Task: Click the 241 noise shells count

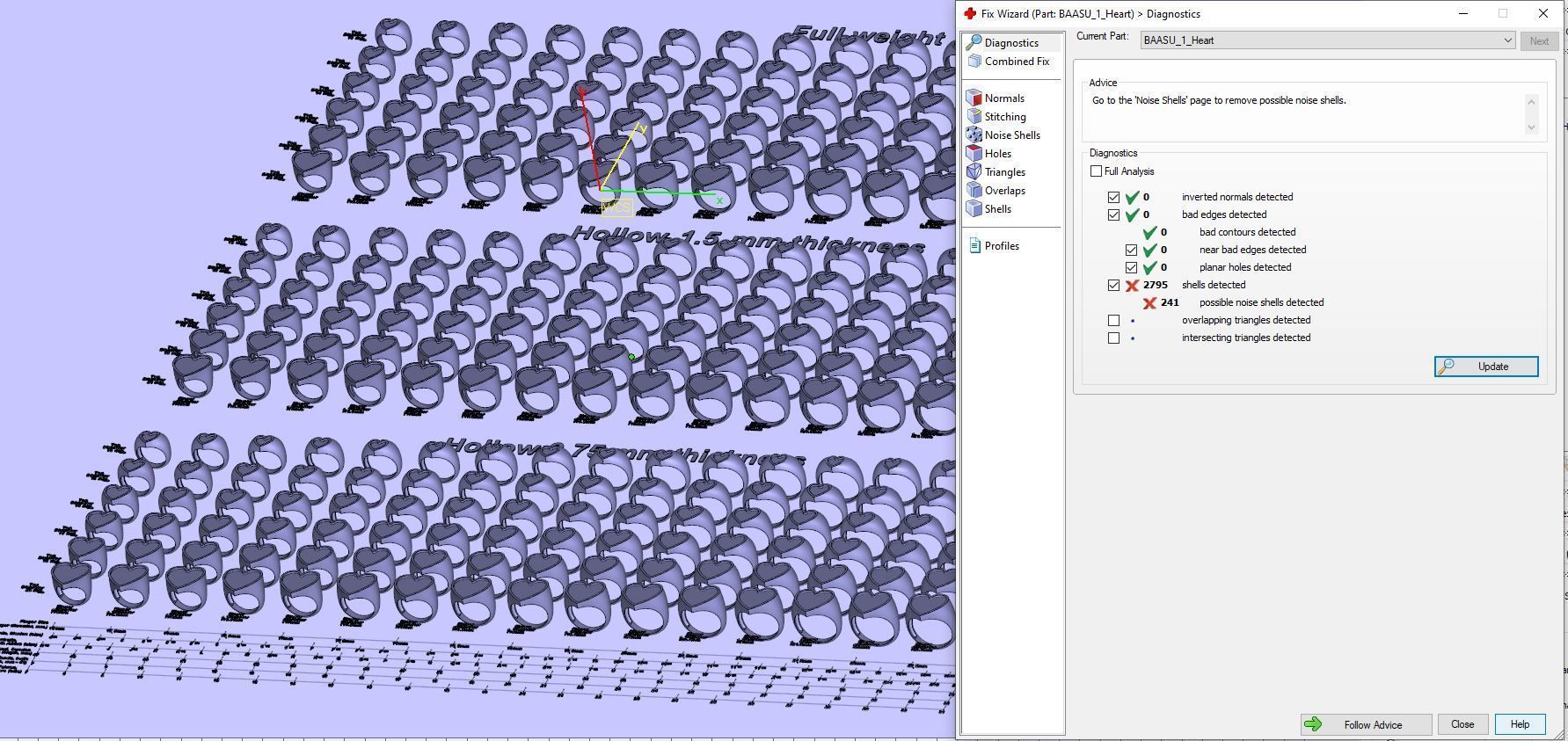Action: click(1170, 302)
